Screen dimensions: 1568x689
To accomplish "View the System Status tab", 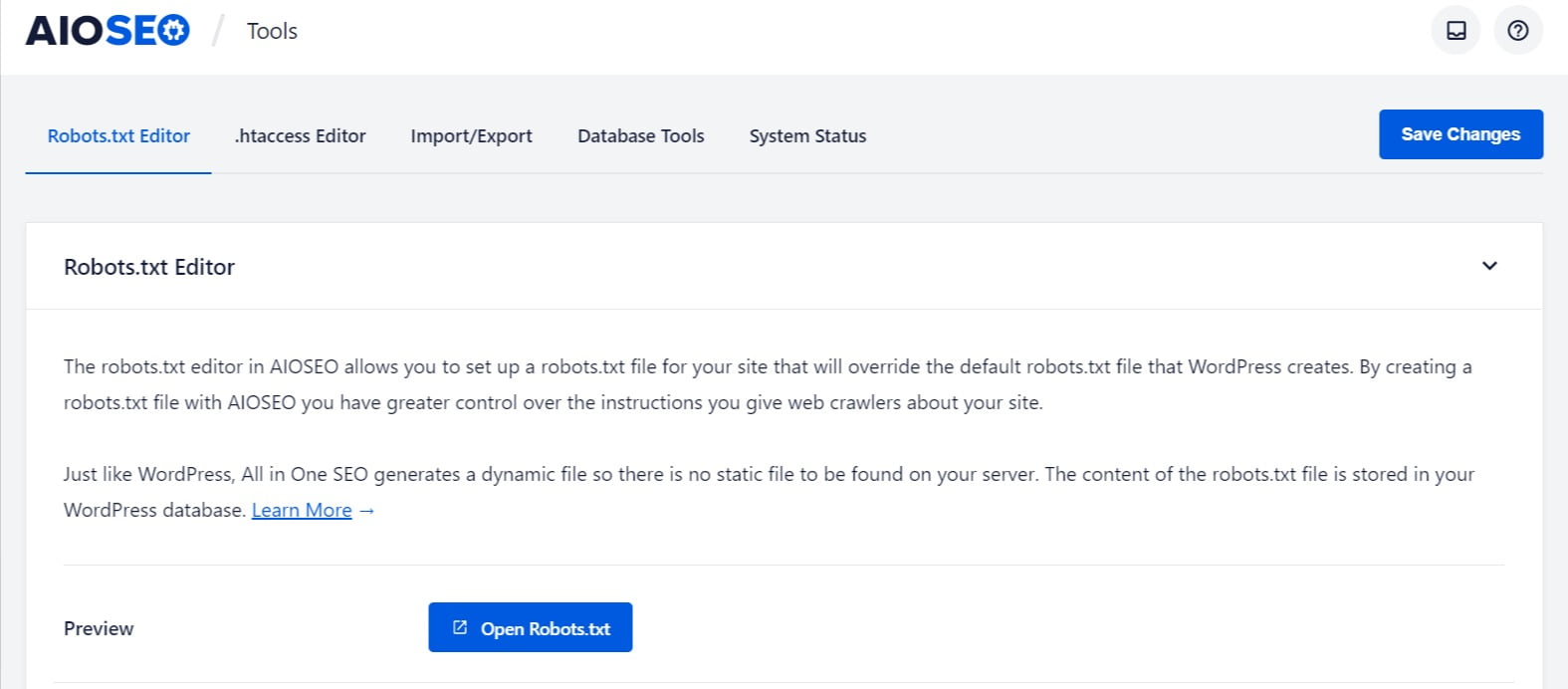I will [x=807, y=136].
